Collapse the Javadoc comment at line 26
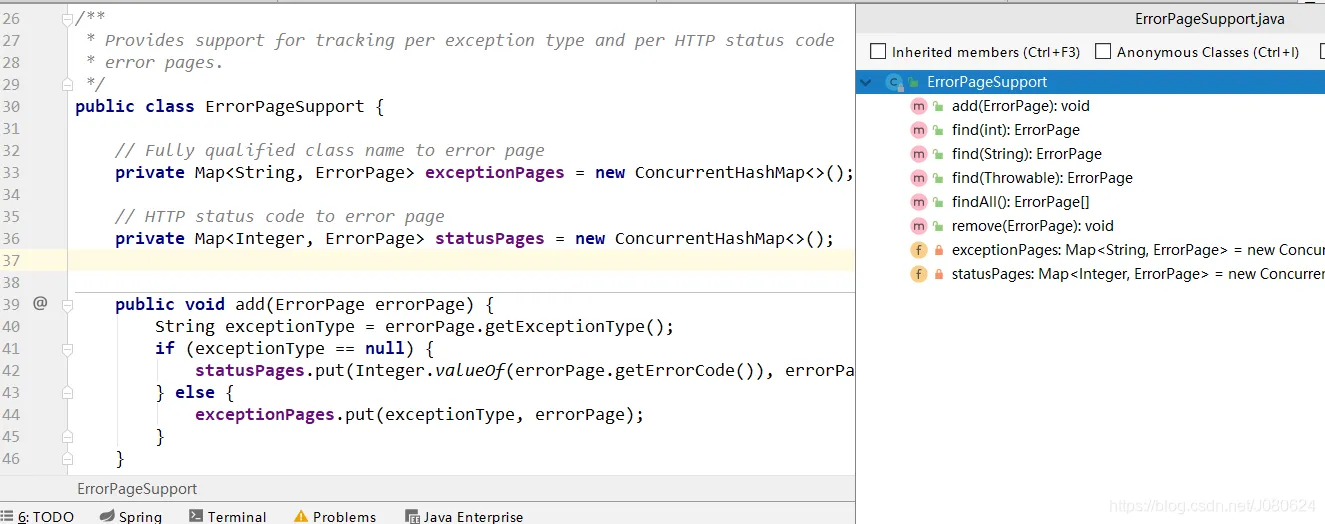The height and width of the screenshot is (524, 1325). [x=67, y=18]
